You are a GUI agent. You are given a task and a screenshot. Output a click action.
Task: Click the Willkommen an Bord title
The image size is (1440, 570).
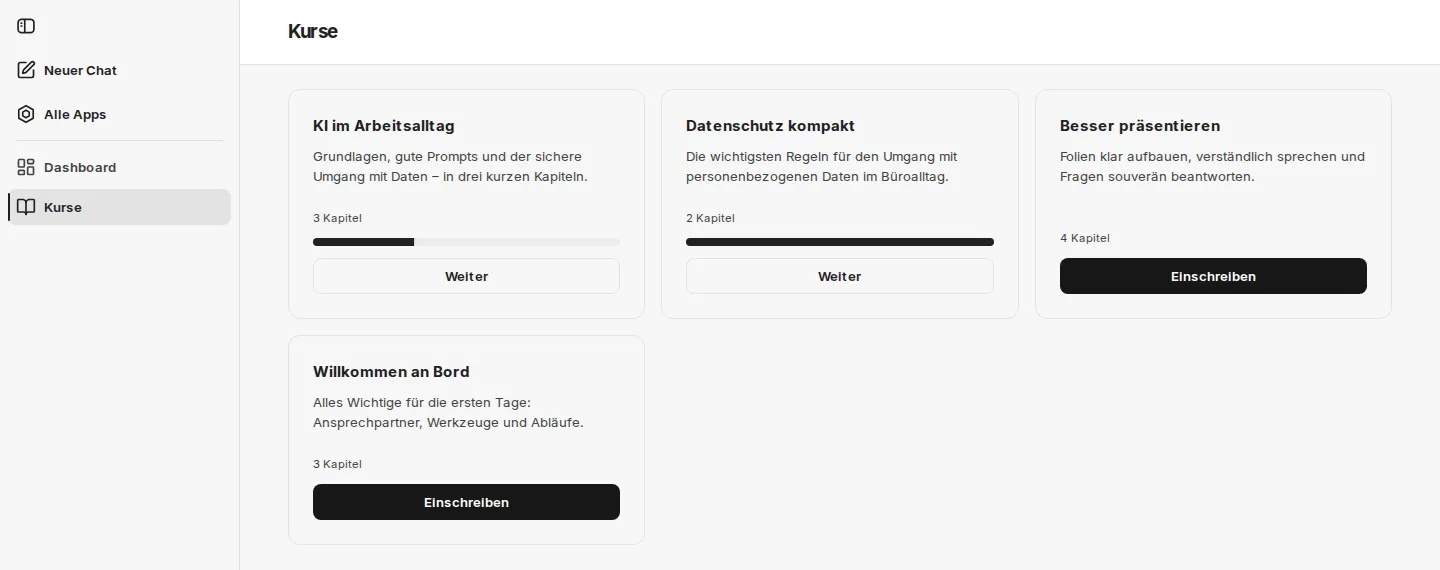pos(391,372)
